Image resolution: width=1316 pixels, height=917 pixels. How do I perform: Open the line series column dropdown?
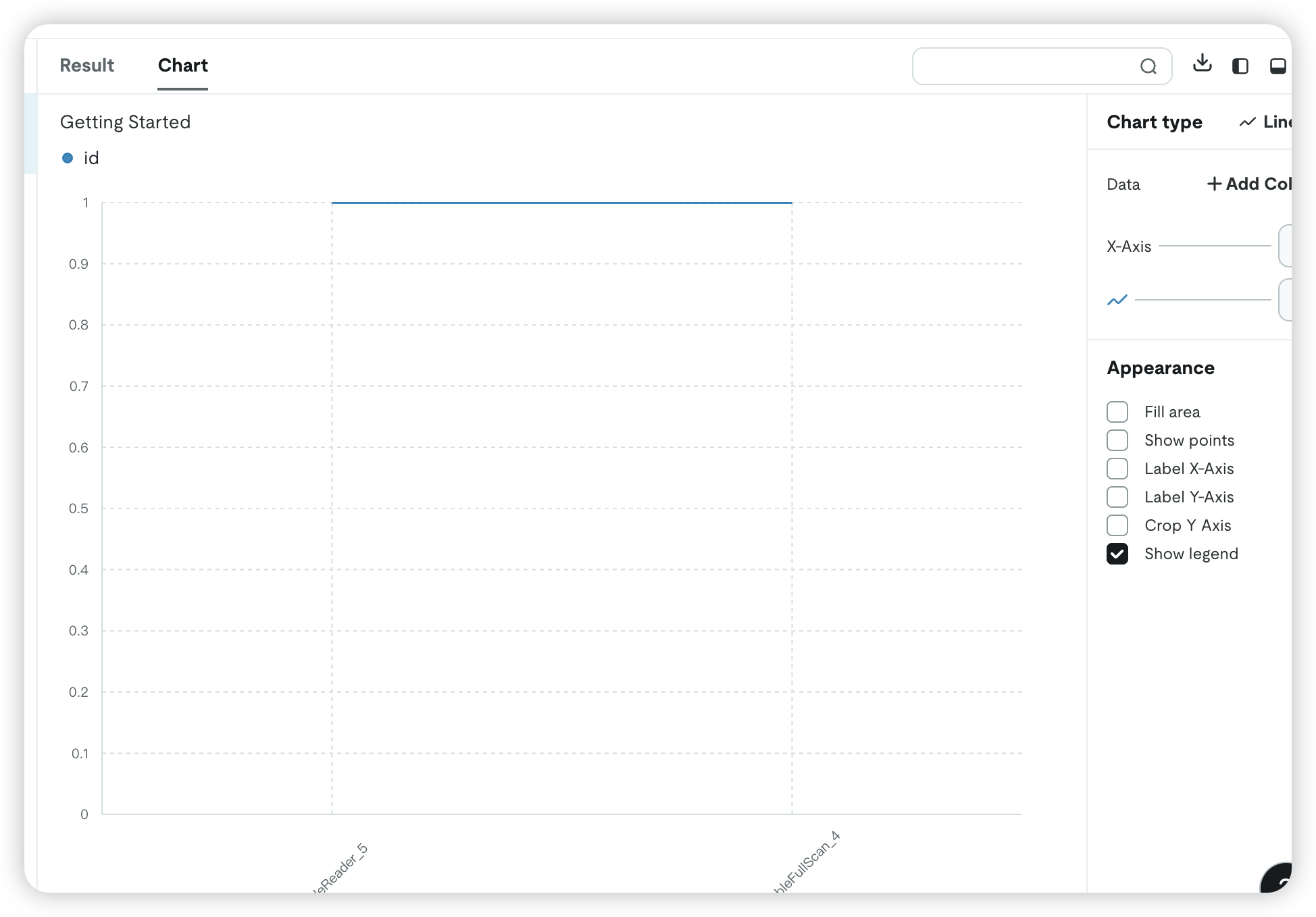tap(1284, 300)
